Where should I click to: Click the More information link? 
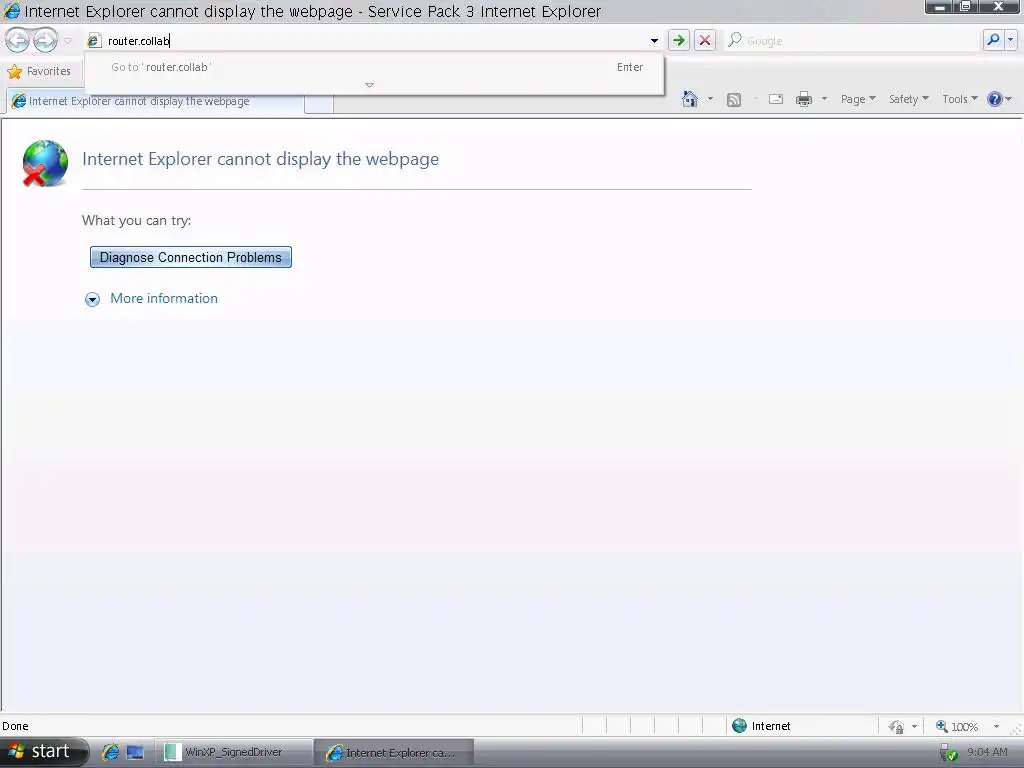[164, 298]
